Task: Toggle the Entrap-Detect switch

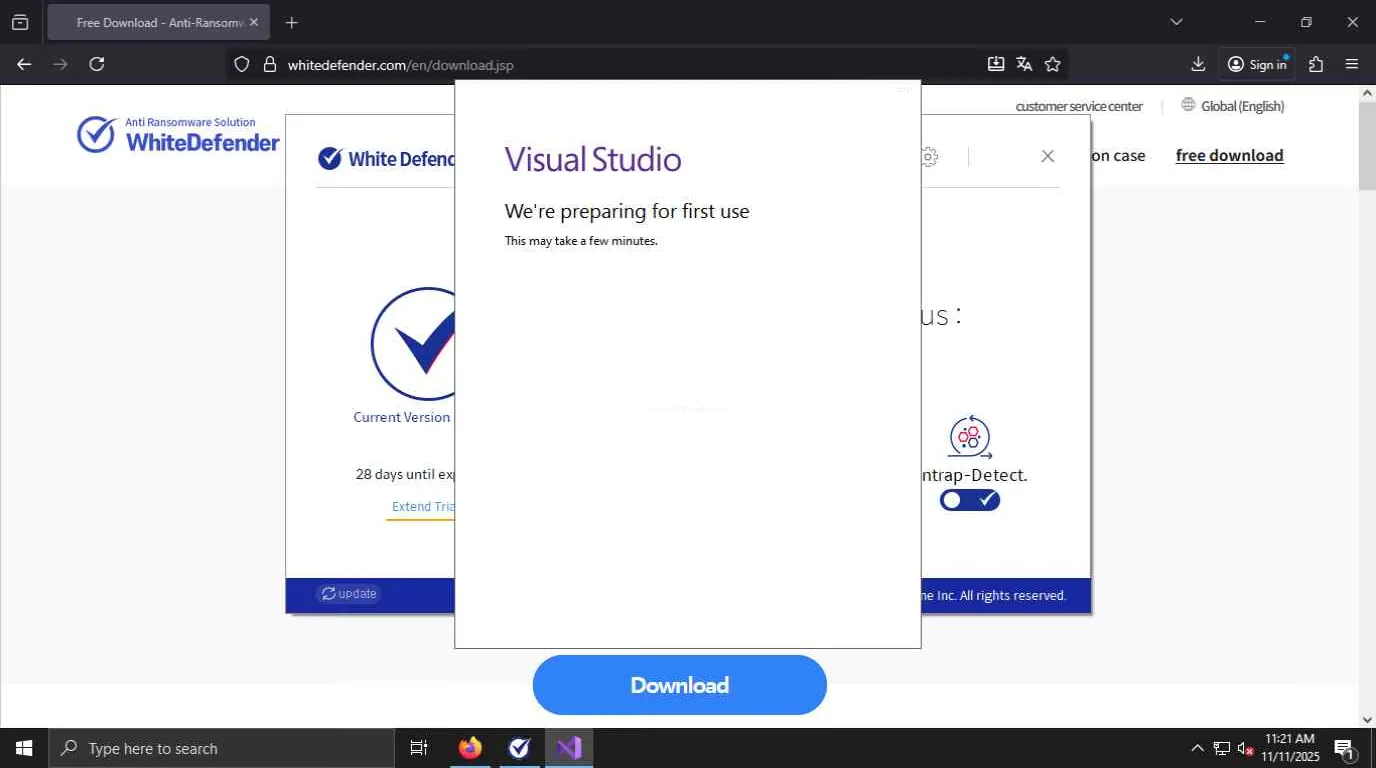Action: (x=970, y=500)
